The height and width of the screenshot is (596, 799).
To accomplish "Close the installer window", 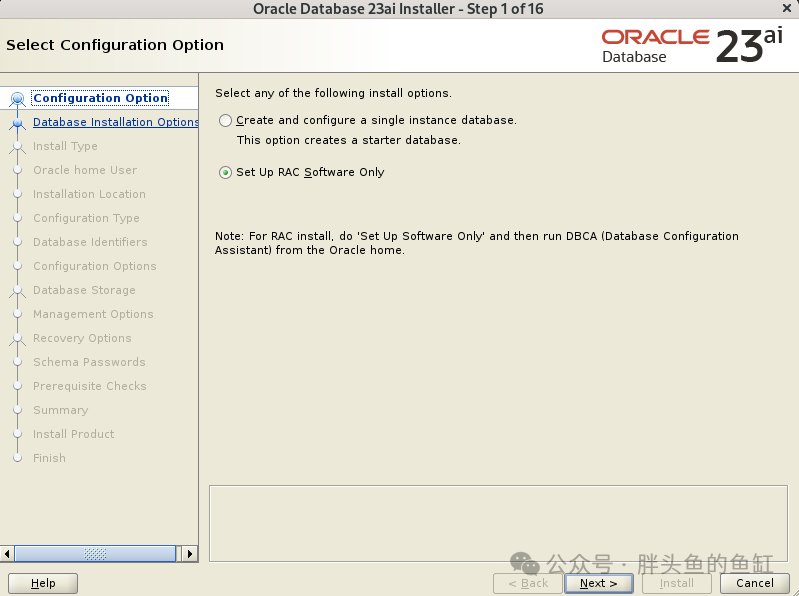I will pyautogui.click(x=787, y=8).
